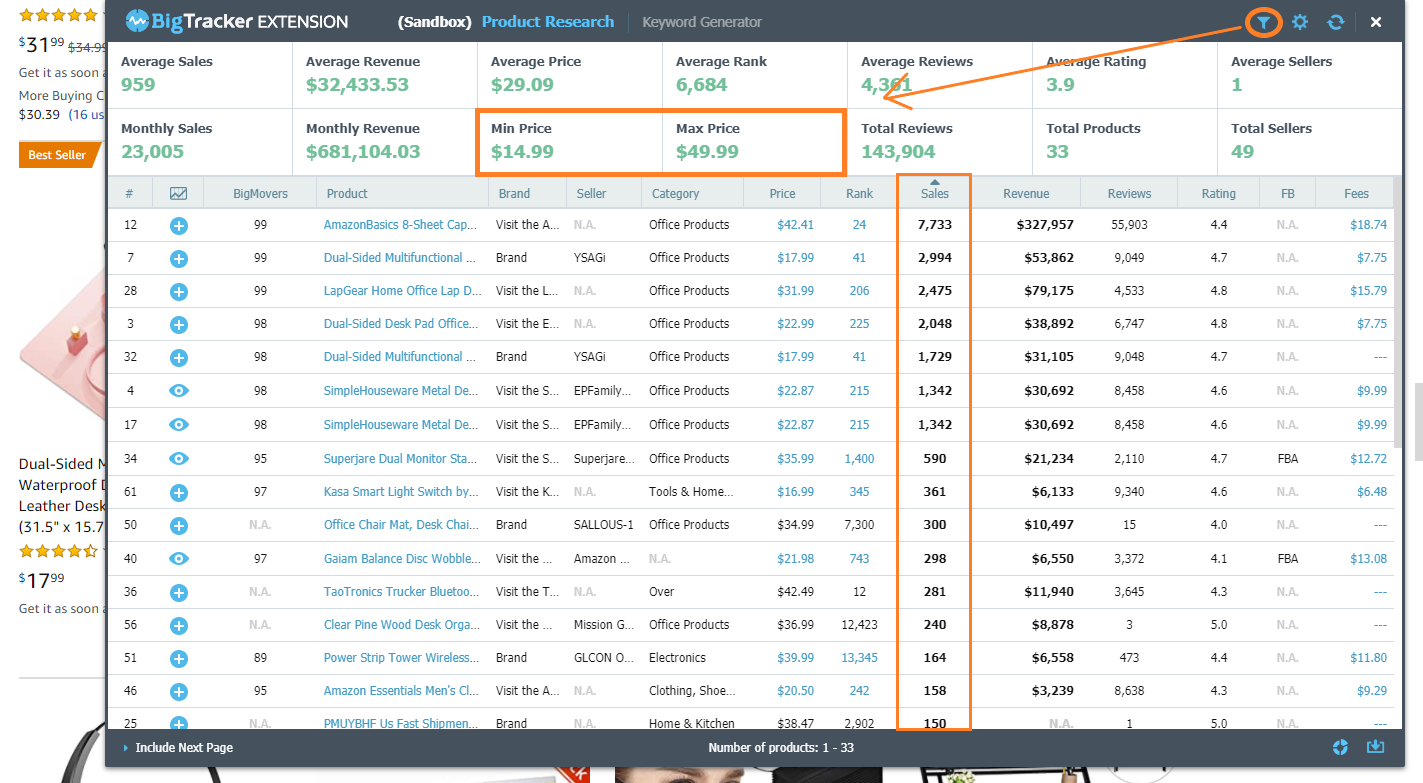This screenshot has width=1423, height=783.
Task: Click plus icon for Clear Pine Wood Desk
Action: [x=178, y=626]
